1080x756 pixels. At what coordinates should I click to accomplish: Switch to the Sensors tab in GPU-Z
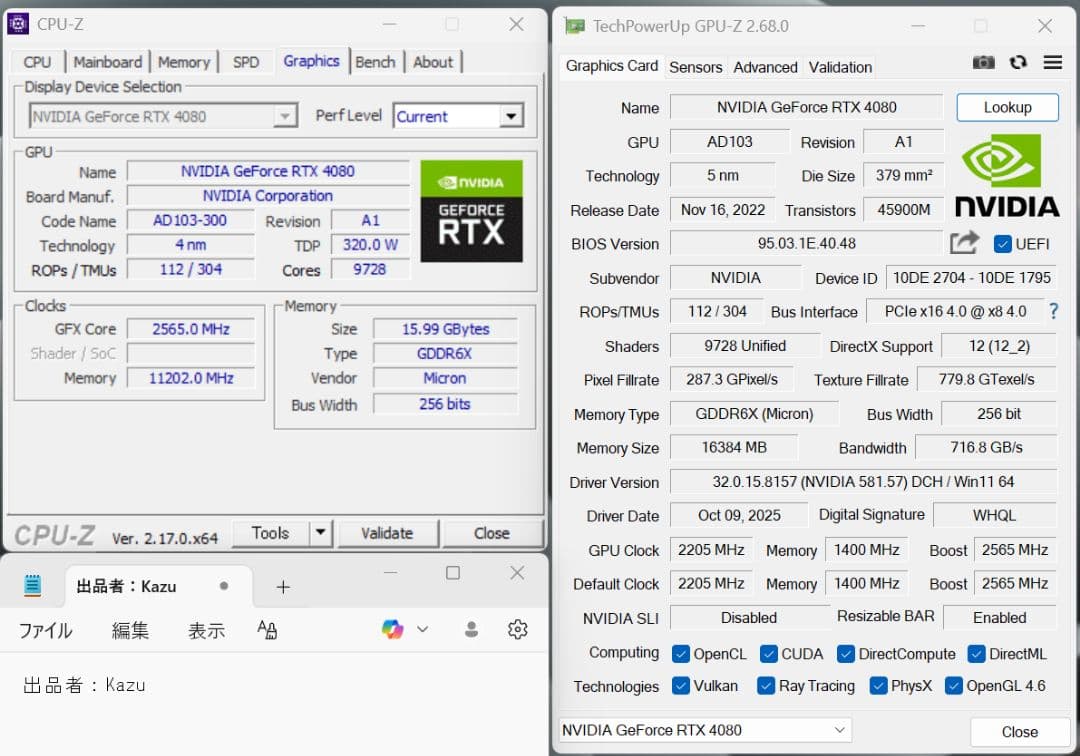tap(695, 67)
